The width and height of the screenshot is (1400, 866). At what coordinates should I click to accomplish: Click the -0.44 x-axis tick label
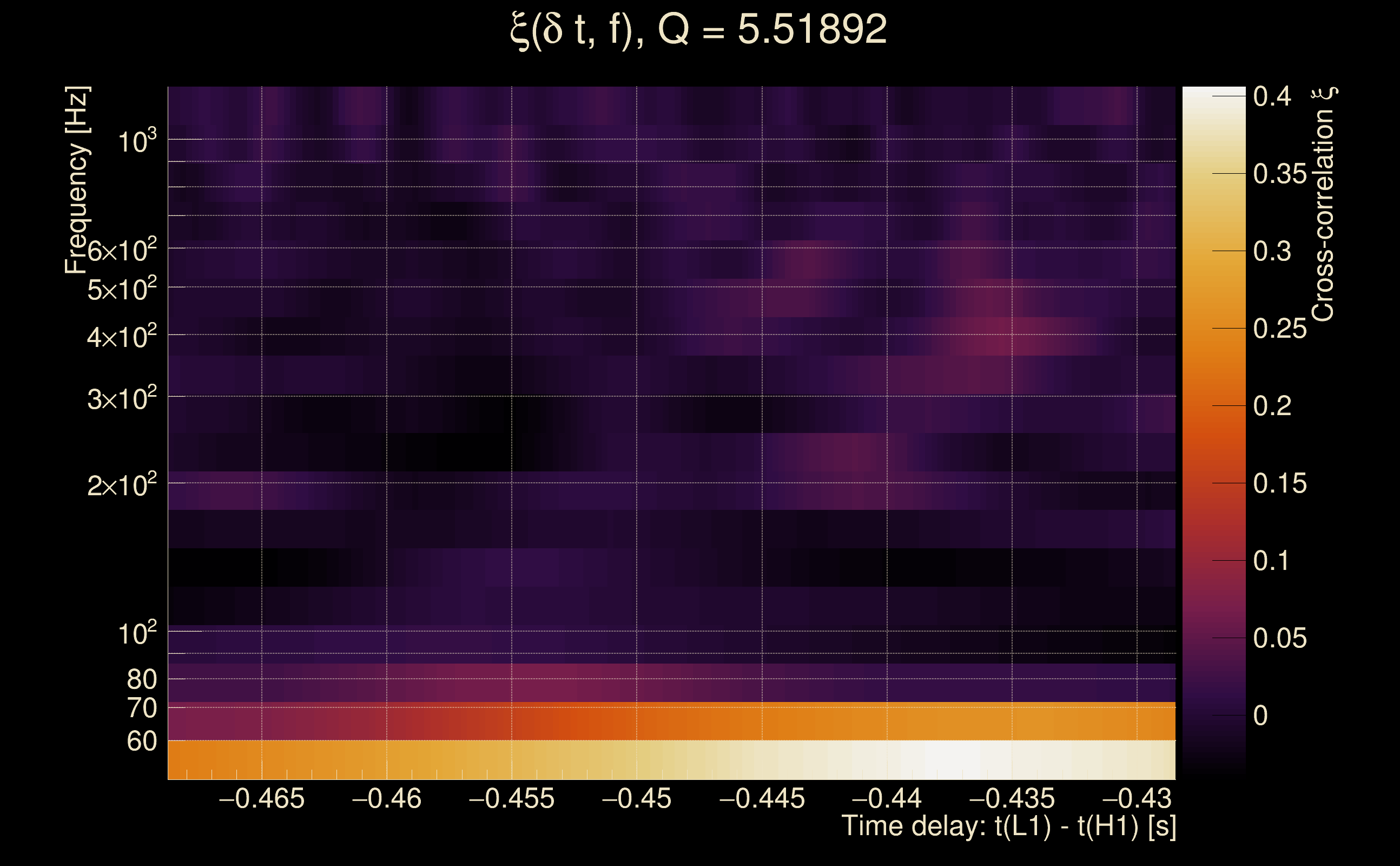pyautogui.click(x=887, y=798)
